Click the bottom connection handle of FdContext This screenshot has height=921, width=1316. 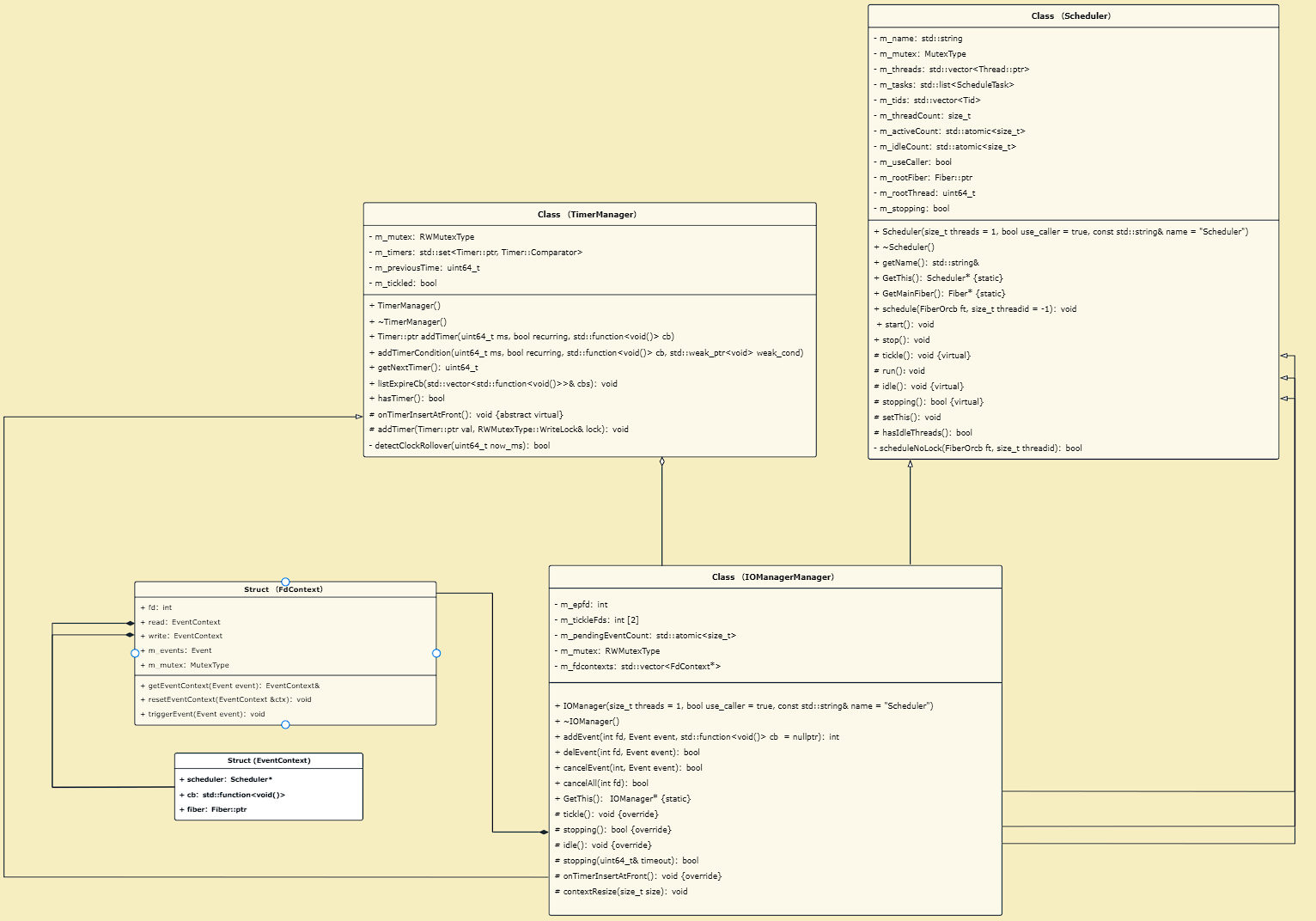click(285, 725)
